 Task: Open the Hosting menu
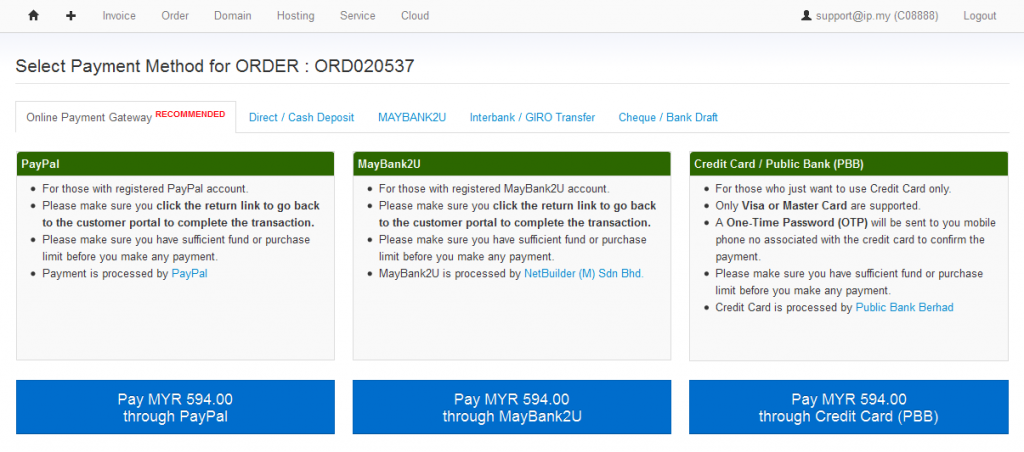click(x=295, y=16)
